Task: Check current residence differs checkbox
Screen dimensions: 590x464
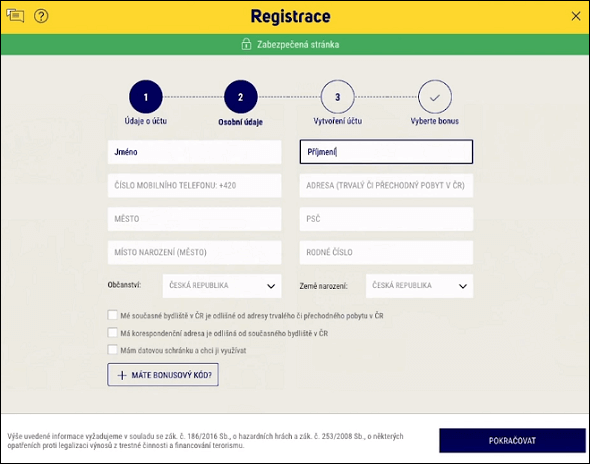Action: pos(113,315)
